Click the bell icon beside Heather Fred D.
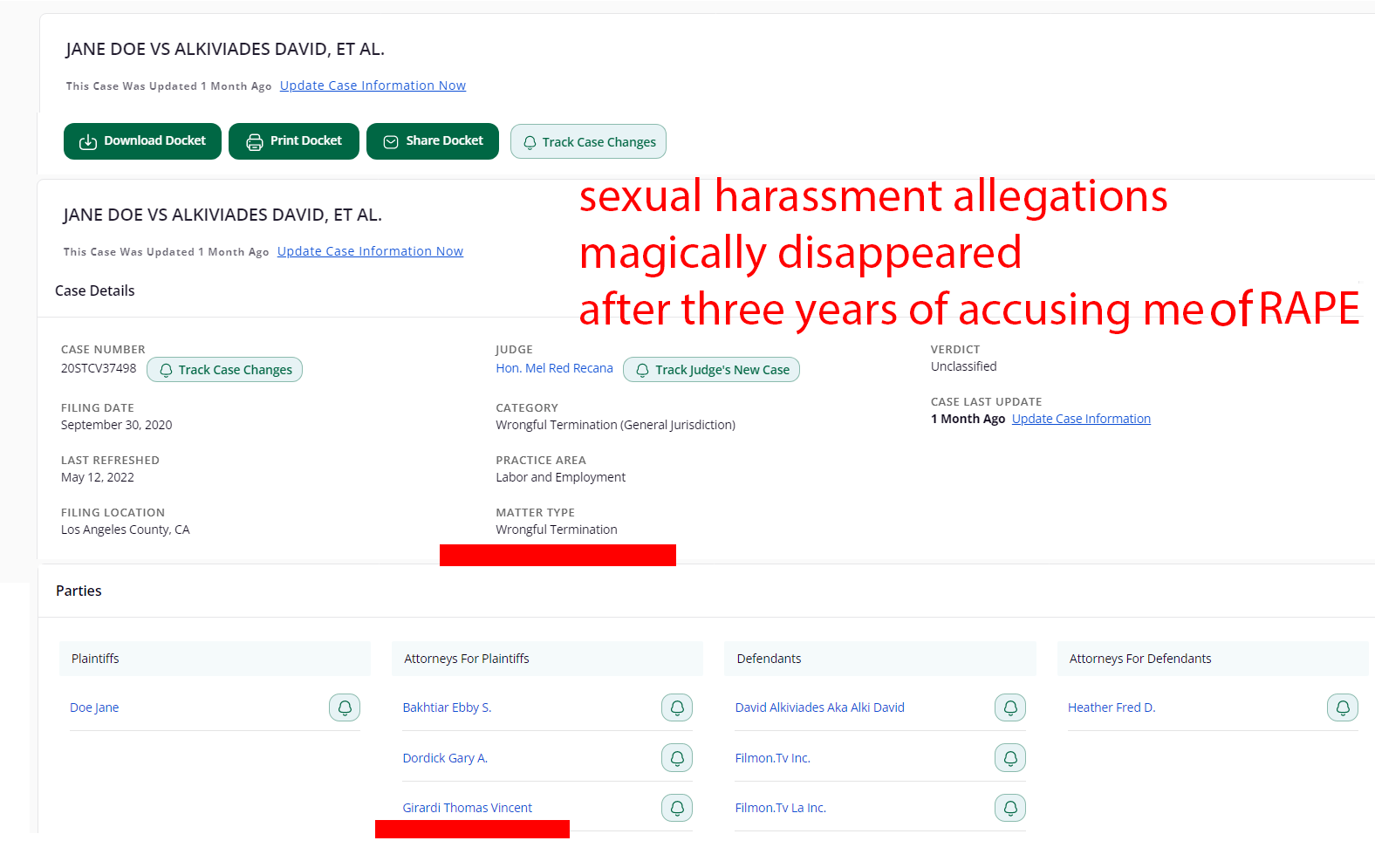 (1342, 707)
